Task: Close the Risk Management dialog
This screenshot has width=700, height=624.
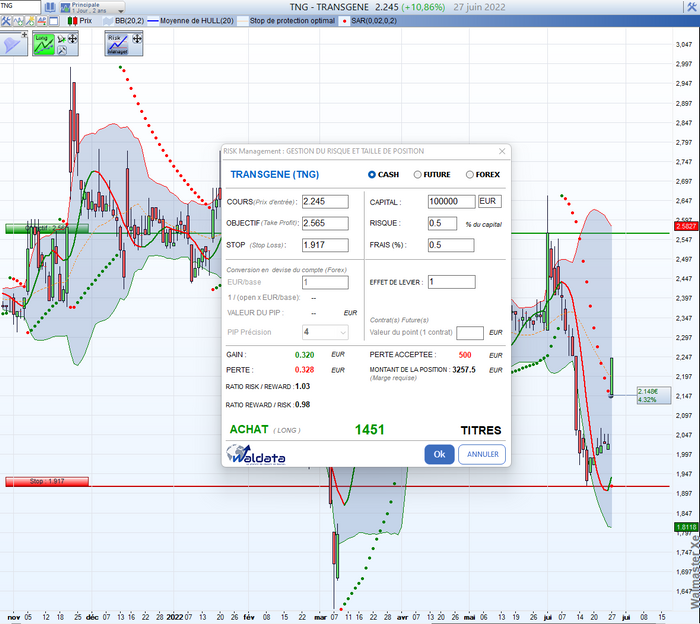Action: (x=502, y=151)
